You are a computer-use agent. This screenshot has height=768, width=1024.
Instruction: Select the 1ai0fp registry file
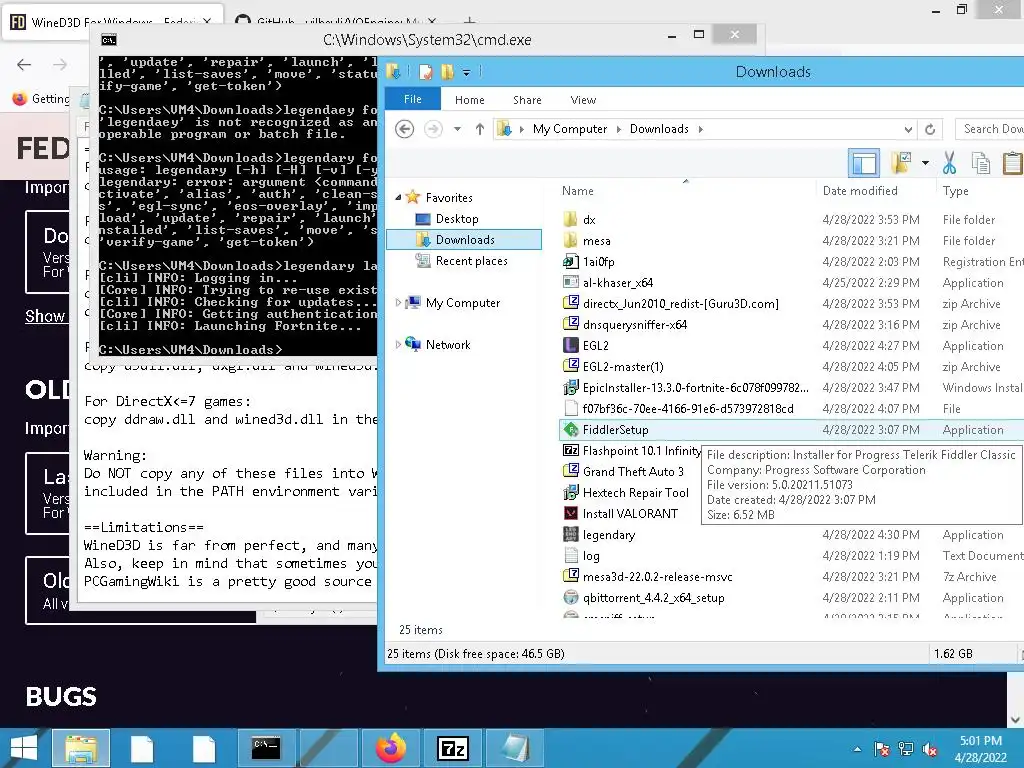tap(598, 261)
